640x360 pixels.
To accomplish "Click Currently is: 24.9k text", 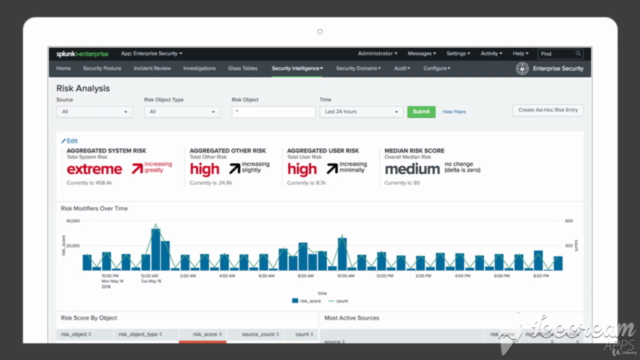I will coord(211,183).
